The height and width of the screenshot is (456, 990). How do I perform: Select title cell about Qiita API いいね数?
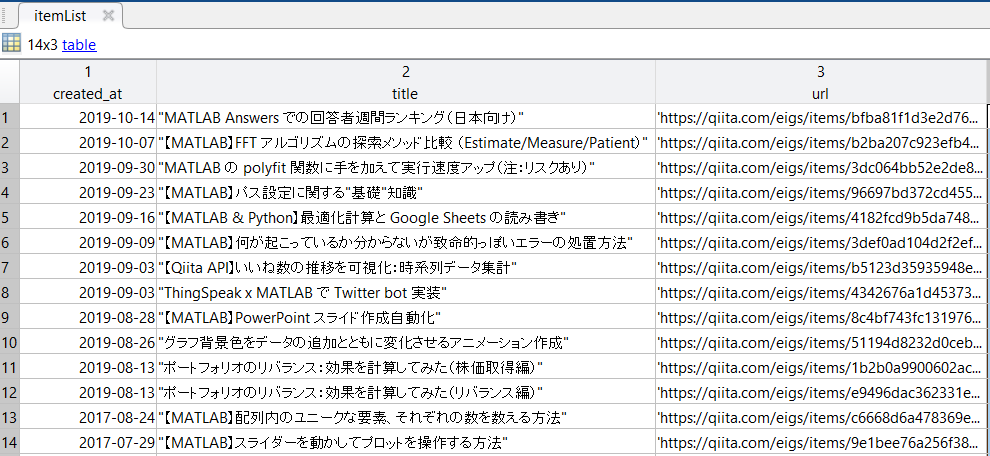[x=405, y=267]
